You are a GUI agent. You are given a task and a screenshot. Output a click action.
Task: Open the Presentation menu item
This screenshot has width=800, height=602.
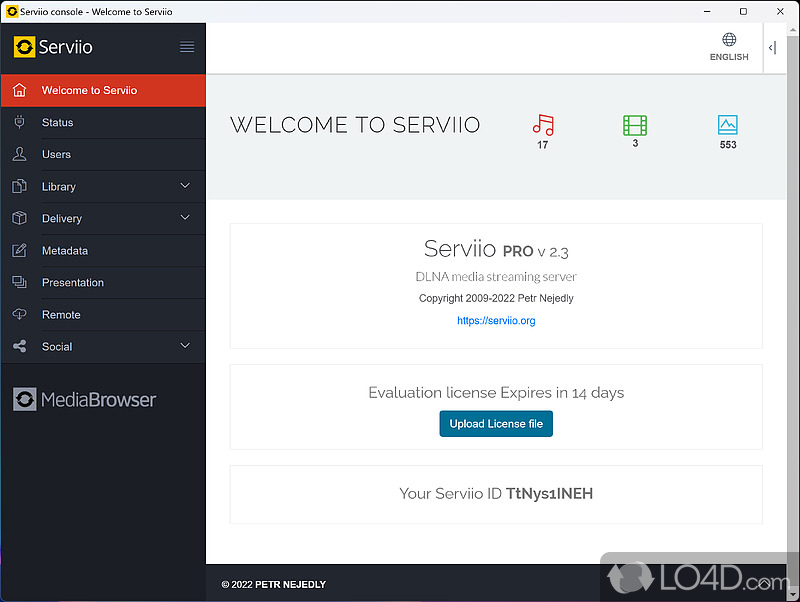point(103,283)
